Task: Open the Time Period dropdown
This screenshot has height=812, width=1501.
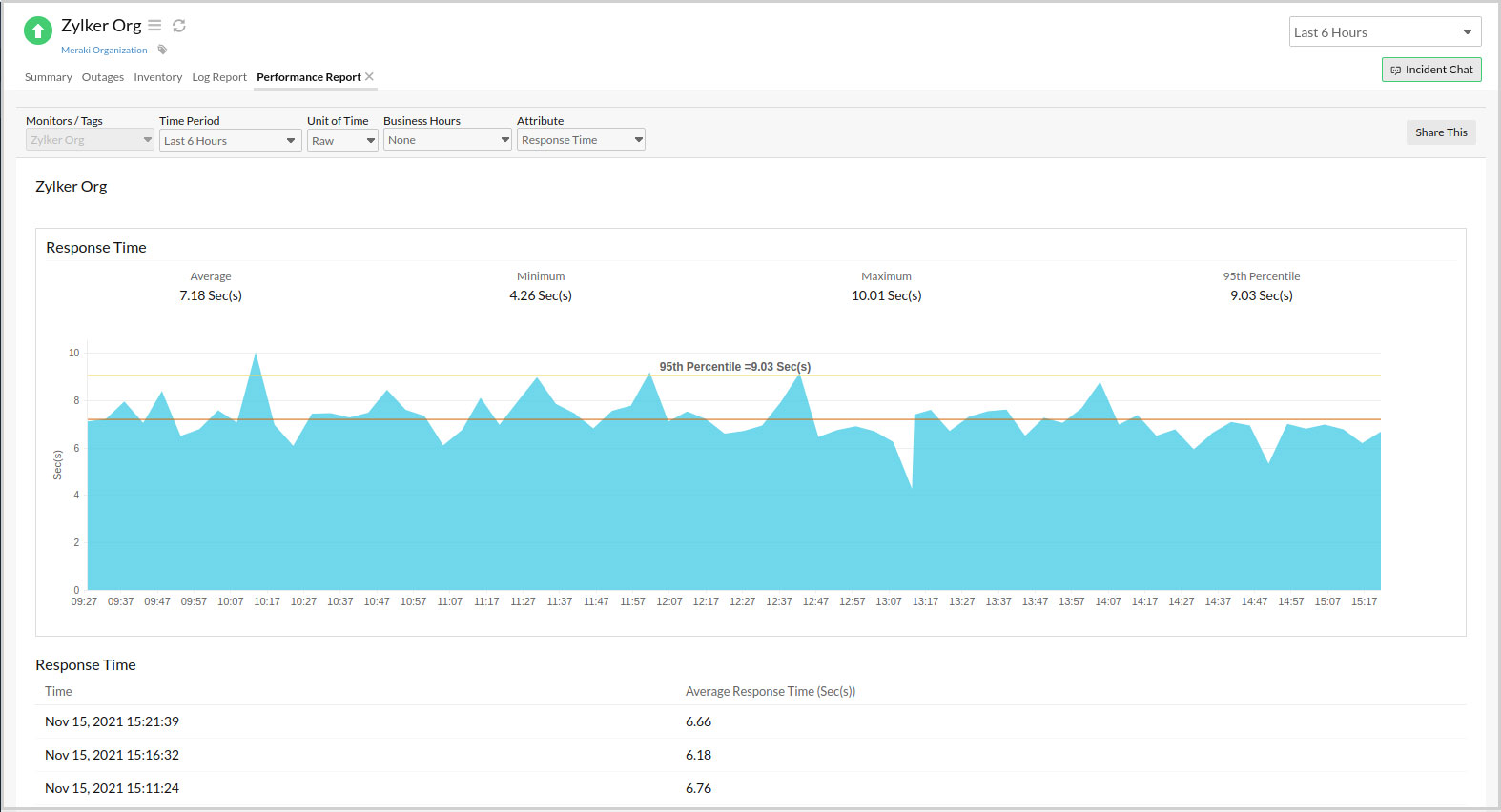Action: 230,141
